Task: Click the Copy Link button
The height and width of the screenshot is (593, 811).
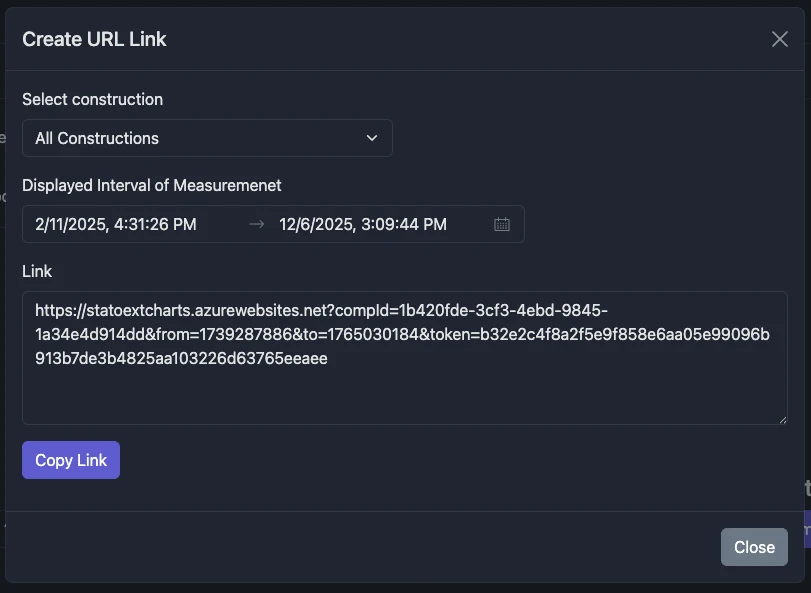Action: click(x=70, y=459)
